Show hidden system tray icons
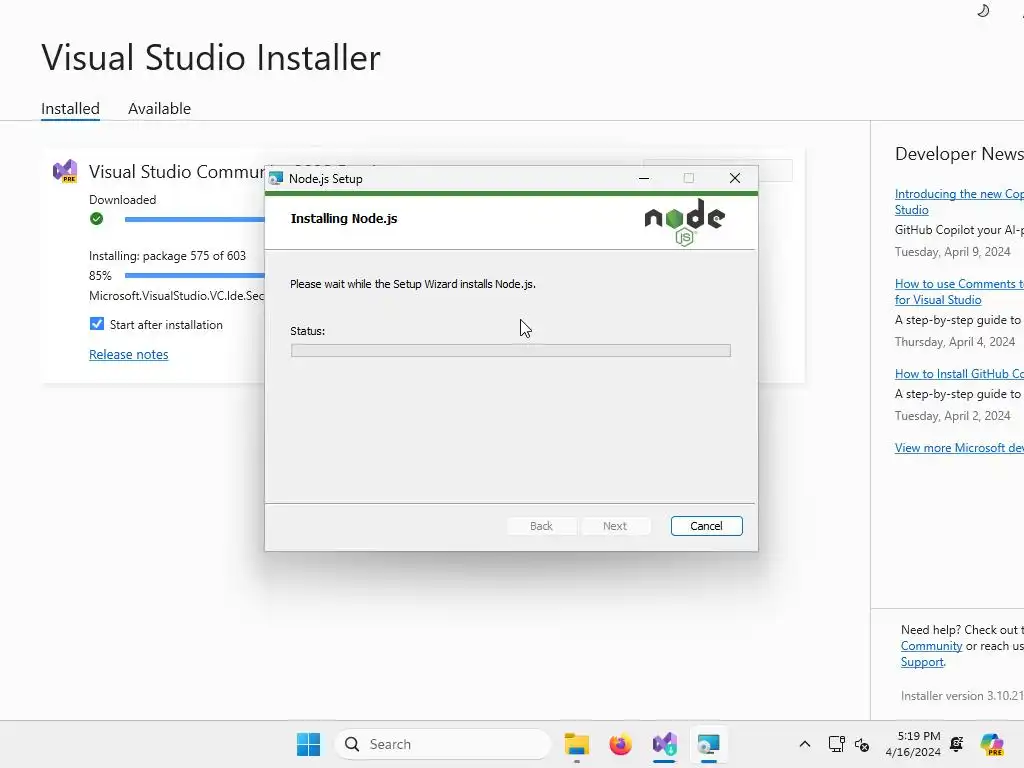Screen dimensions: 1024x768 [x=805, y=744]
